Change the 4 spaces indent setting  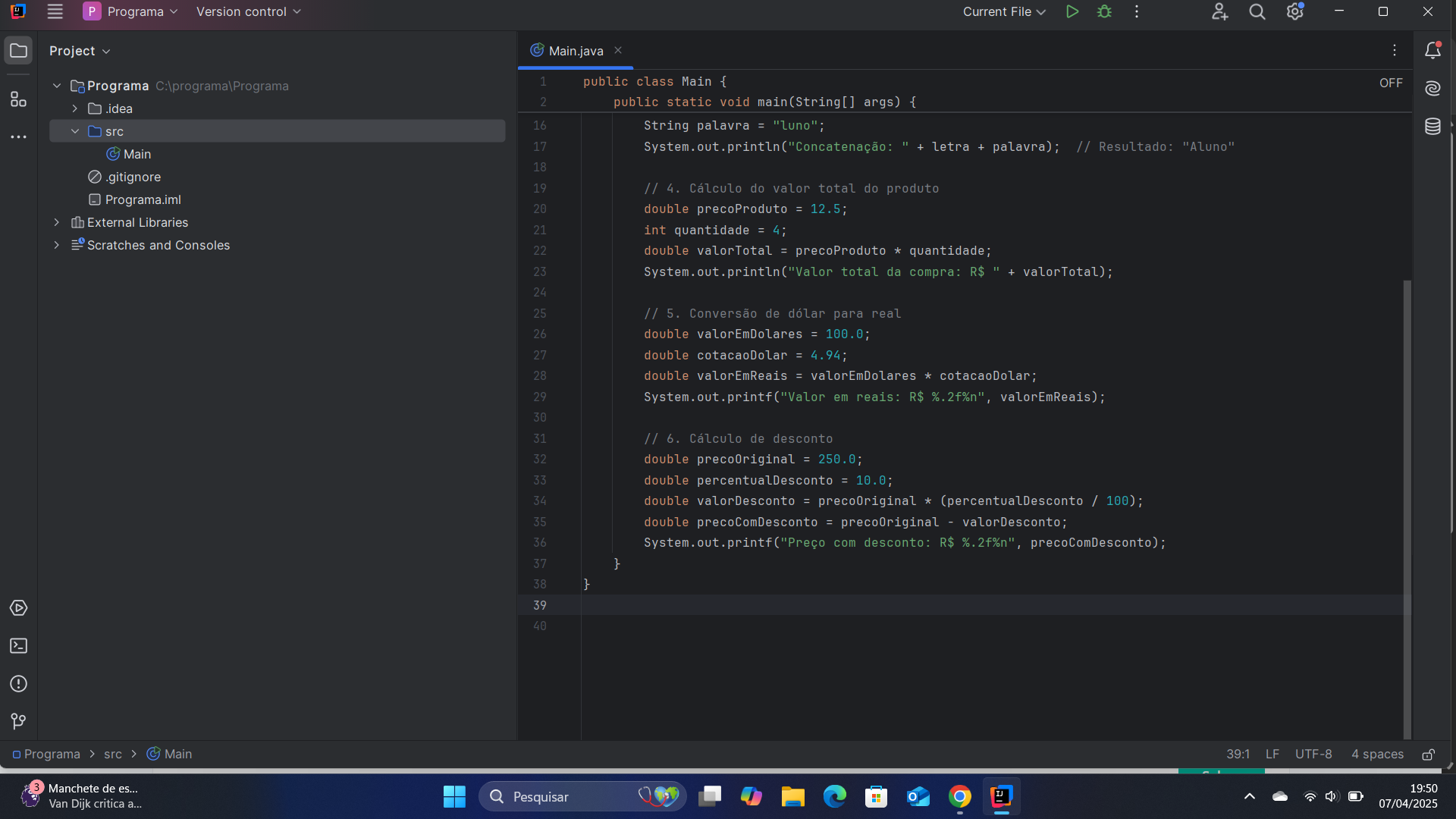pos(1377,755)
